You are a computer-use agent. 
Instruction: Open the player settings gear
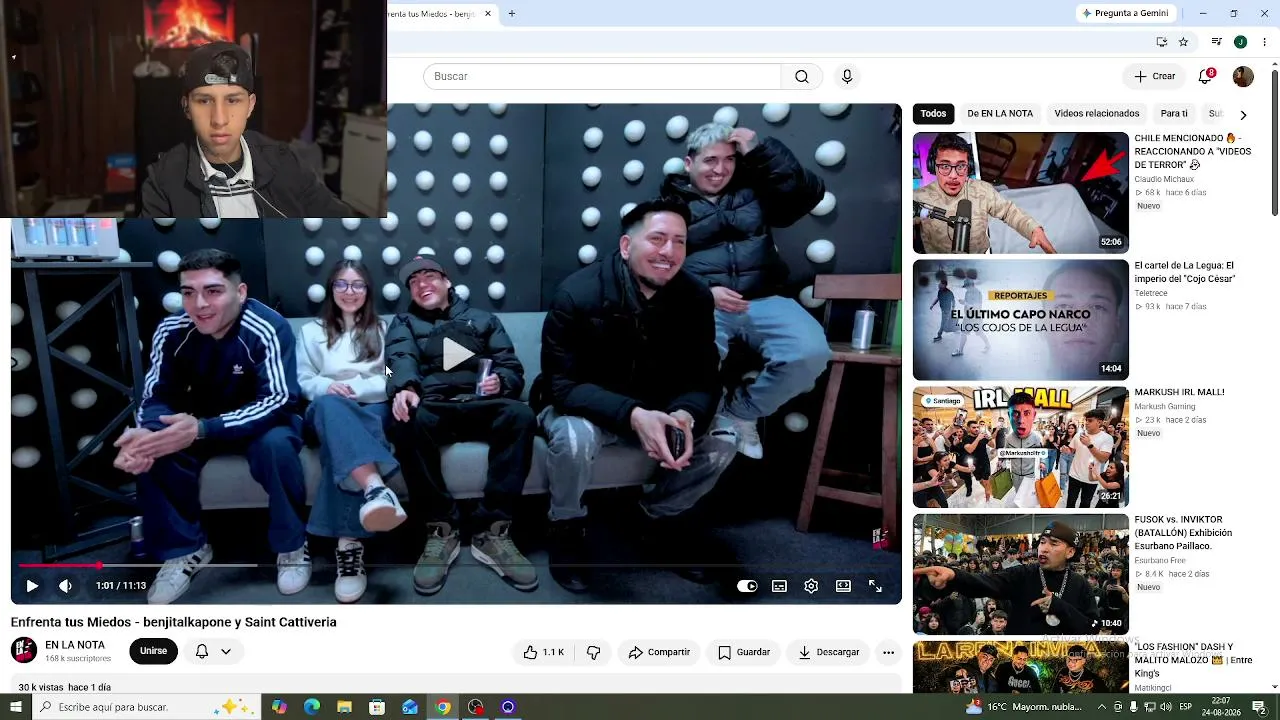click(811, 586)
